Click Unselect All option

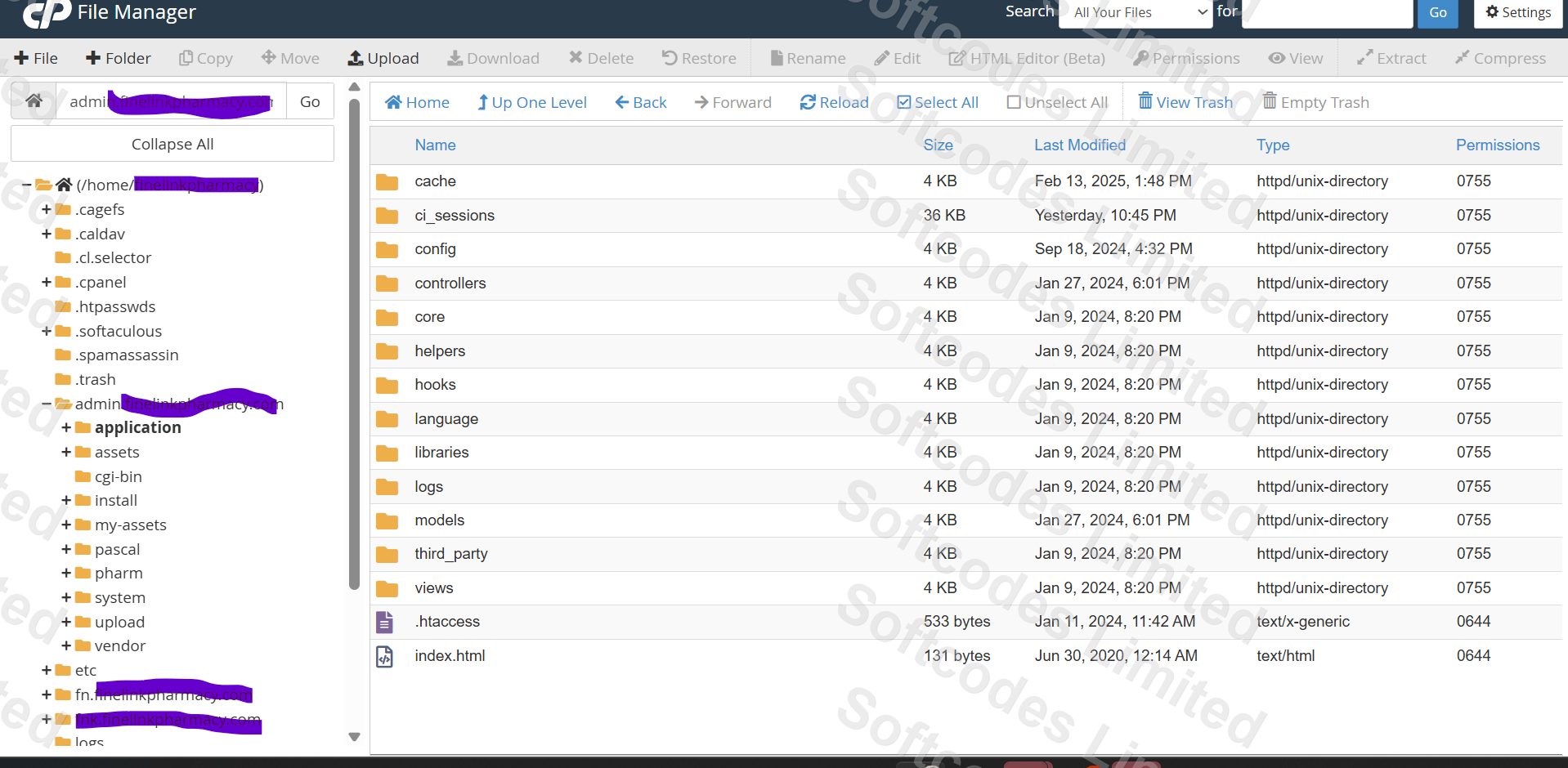click(x=1056, y=101)
